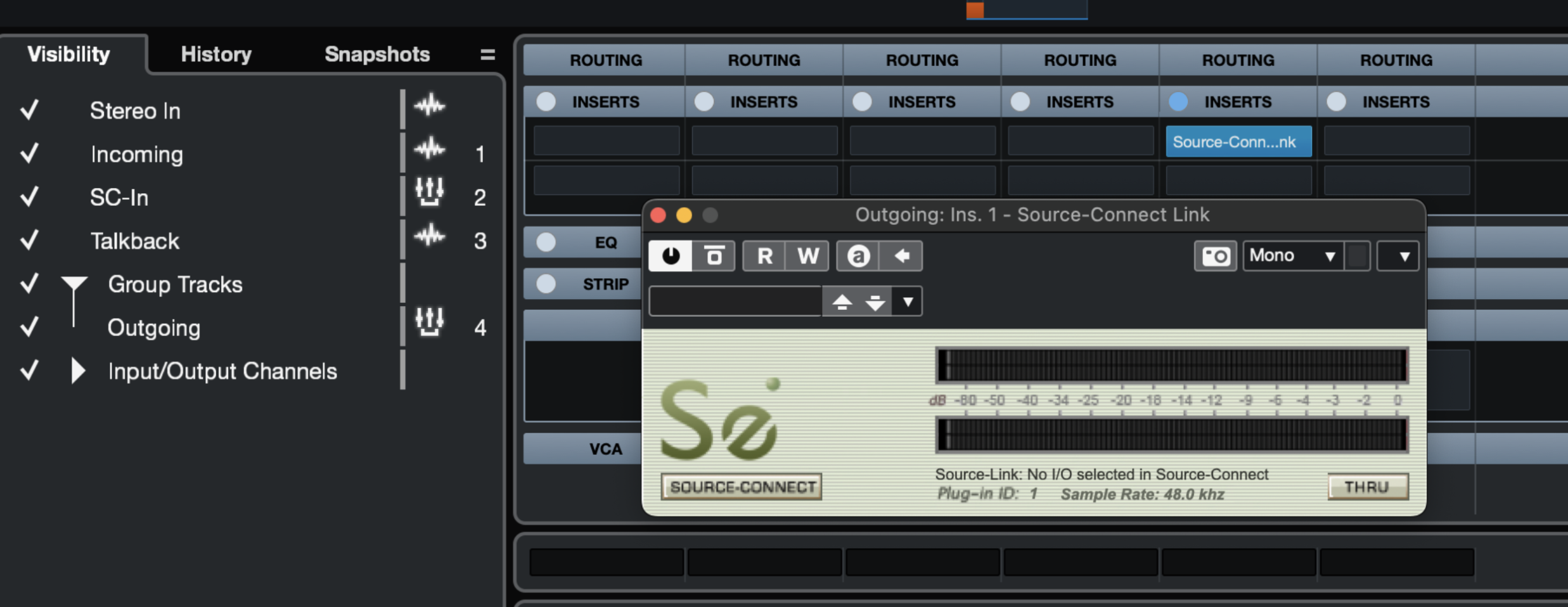Enable Write automation W button
This screenshot has width=1568, height=607.
(807, 256)
